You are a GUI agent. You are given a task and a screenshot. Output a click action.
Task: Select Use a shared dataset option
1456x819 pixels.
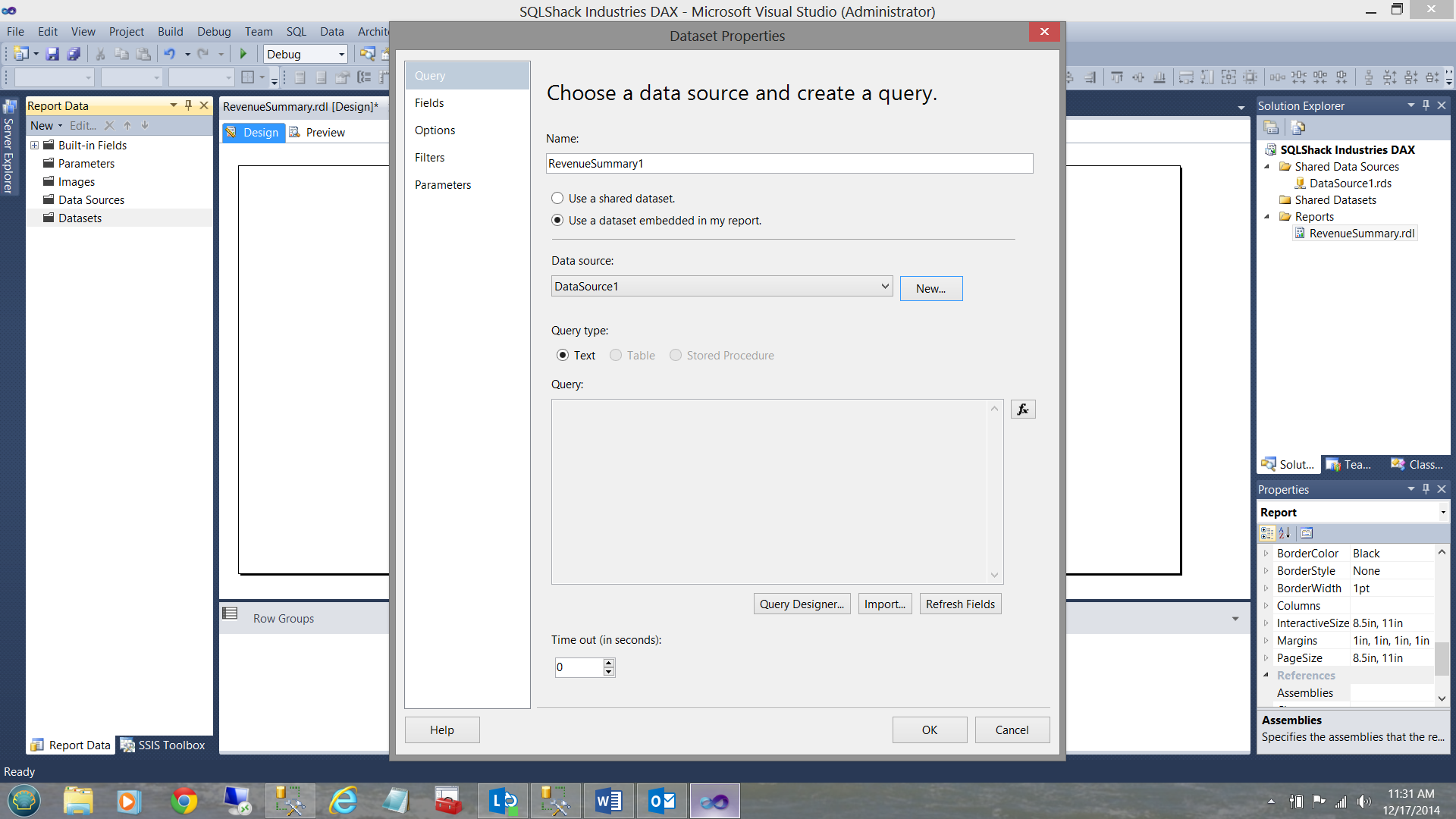[557, 199]
